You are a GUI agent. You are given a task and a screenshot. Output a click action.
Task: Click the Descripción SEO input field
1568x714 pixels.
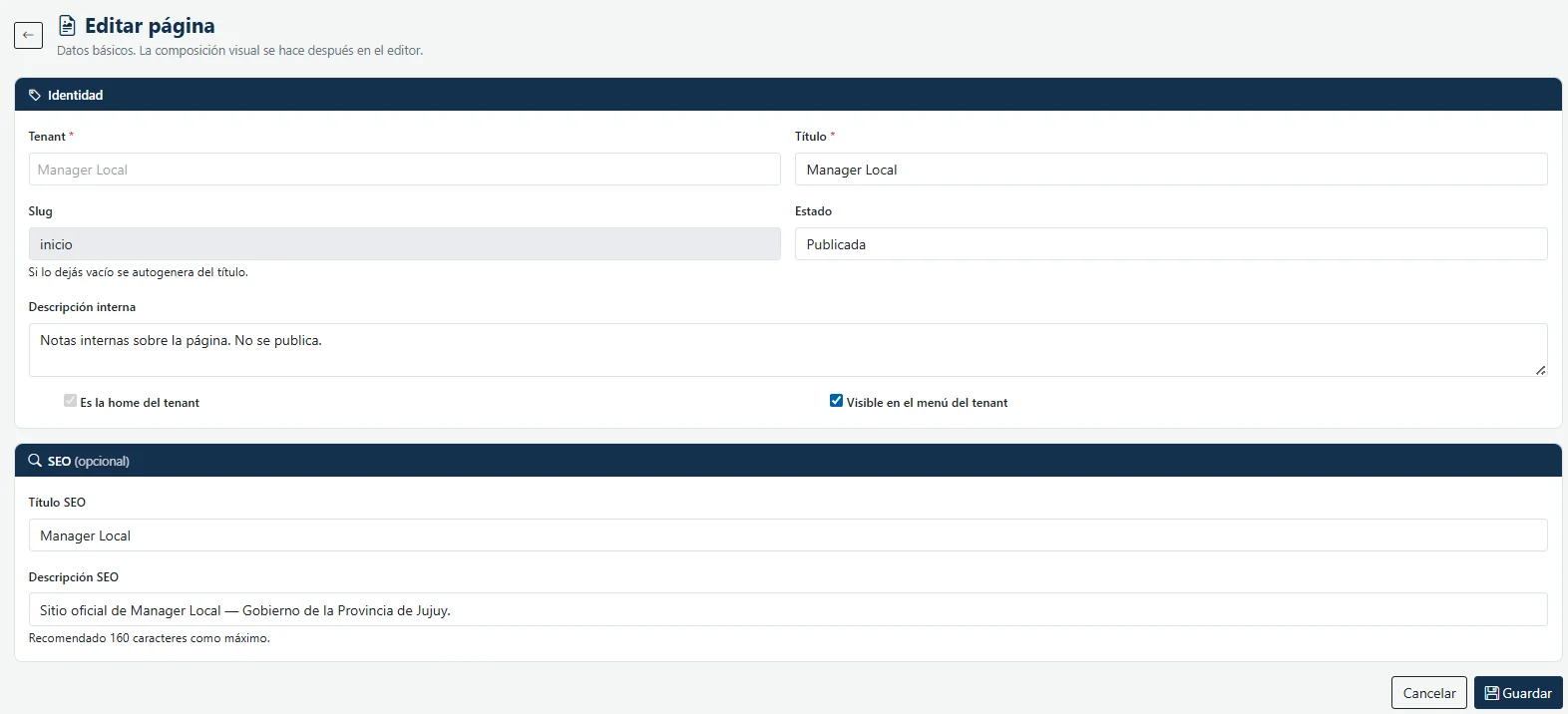(x=788, y=610)
